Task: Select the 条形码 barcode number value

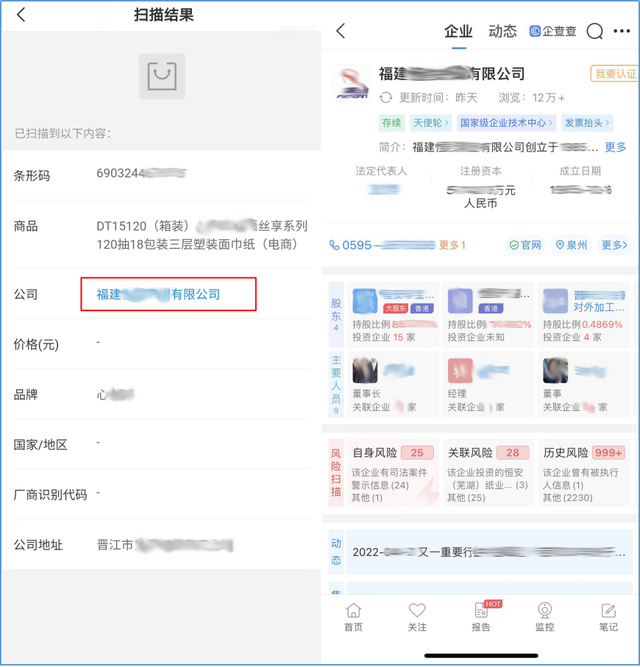Action: click(x=141, y=174)
